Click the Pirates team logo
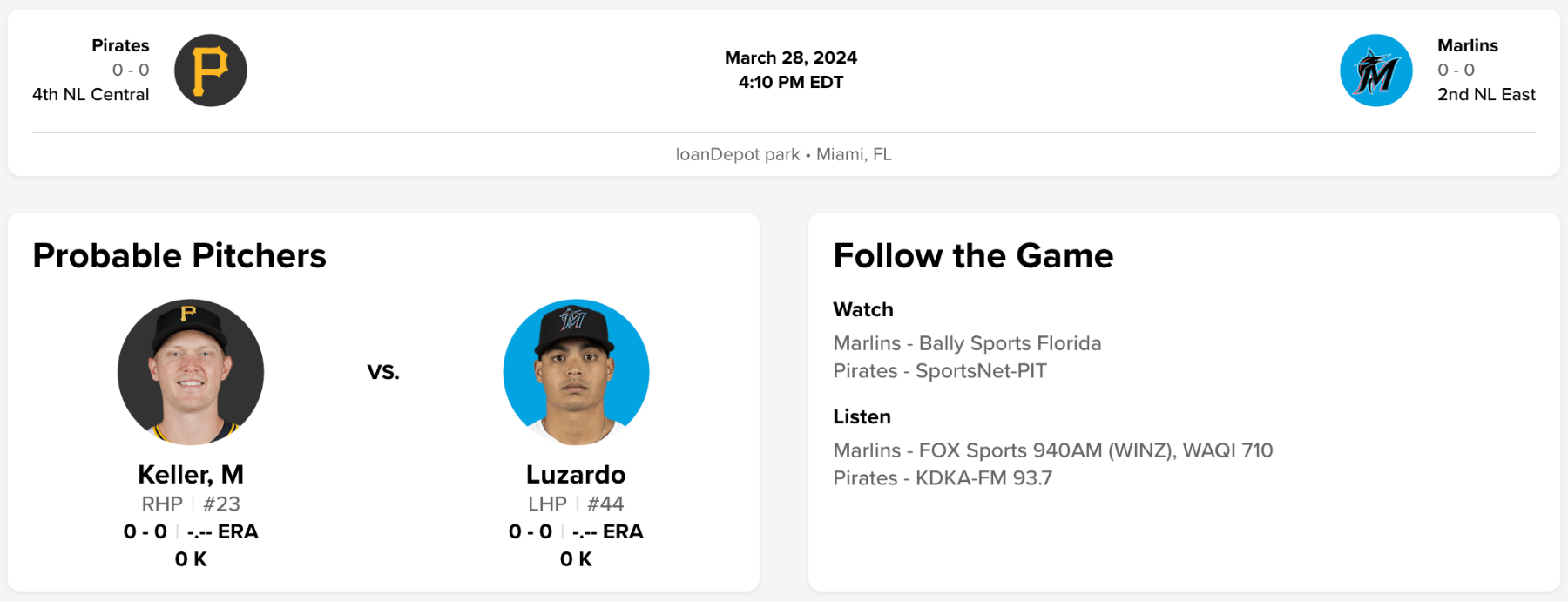The width and height of the screenshot is (1568, 602). pyautogui.click(x=211, y=71)
